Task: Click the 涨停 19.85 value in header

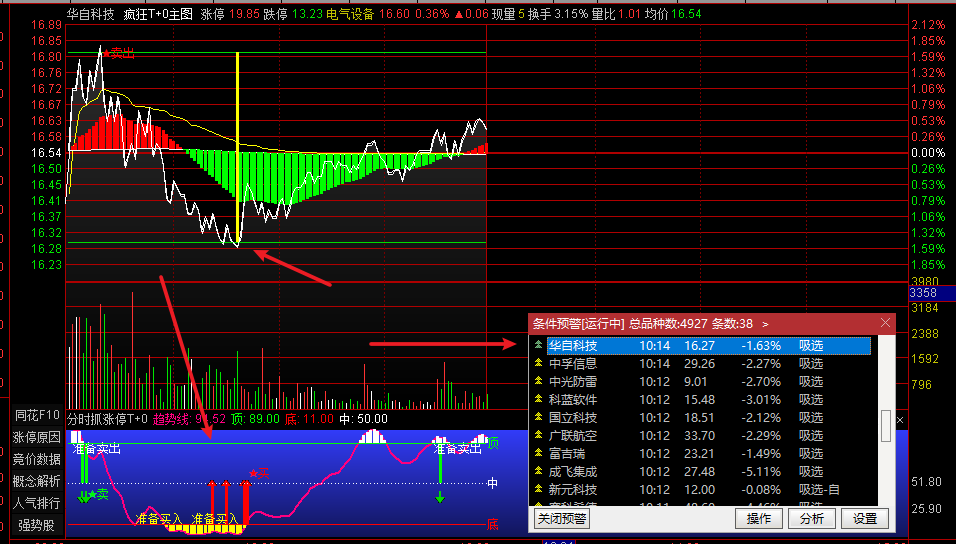Action: [229, 13]
